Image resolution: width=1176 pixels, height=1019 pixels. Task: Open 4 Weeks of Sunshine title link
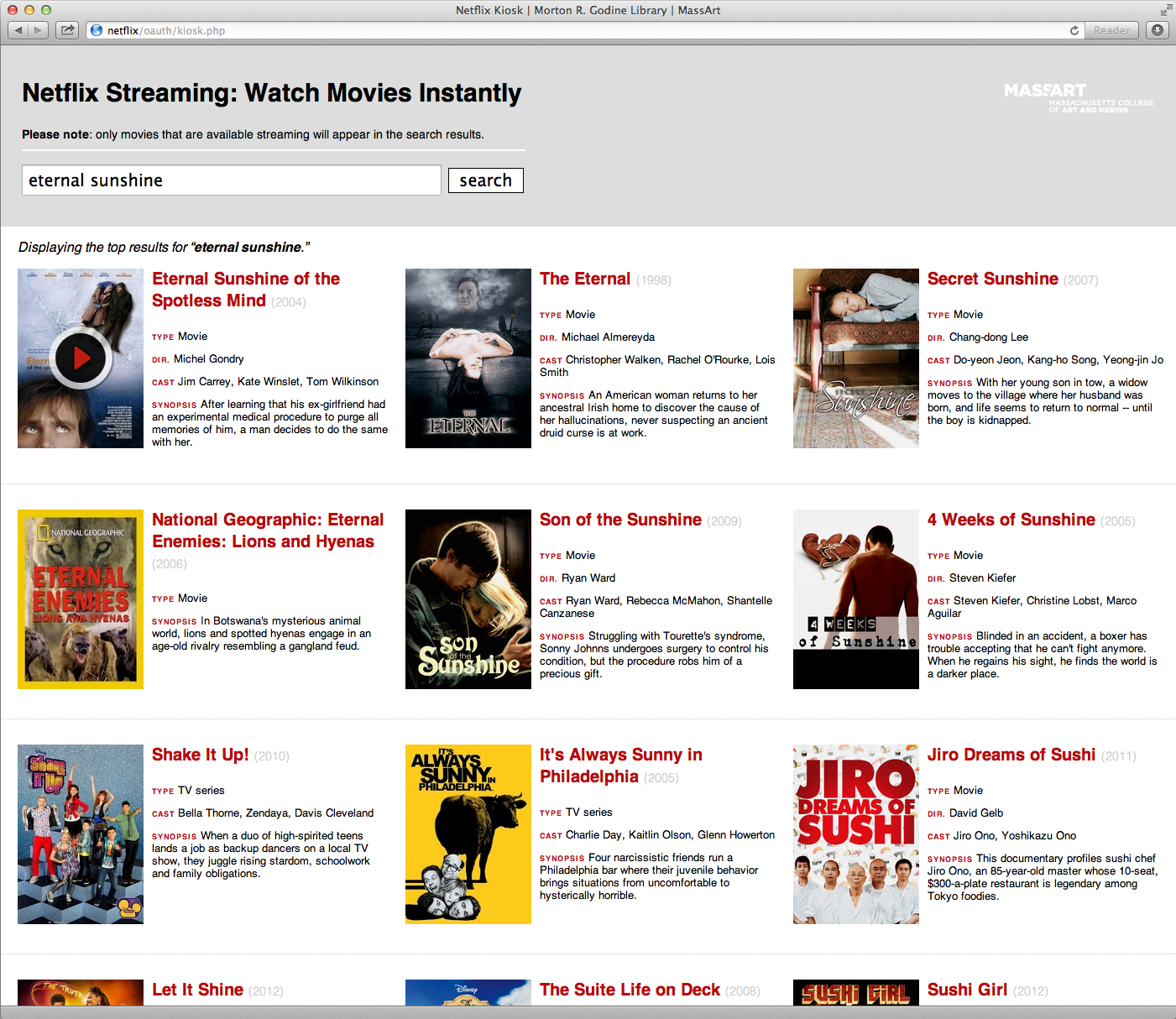coord(1011,520)
